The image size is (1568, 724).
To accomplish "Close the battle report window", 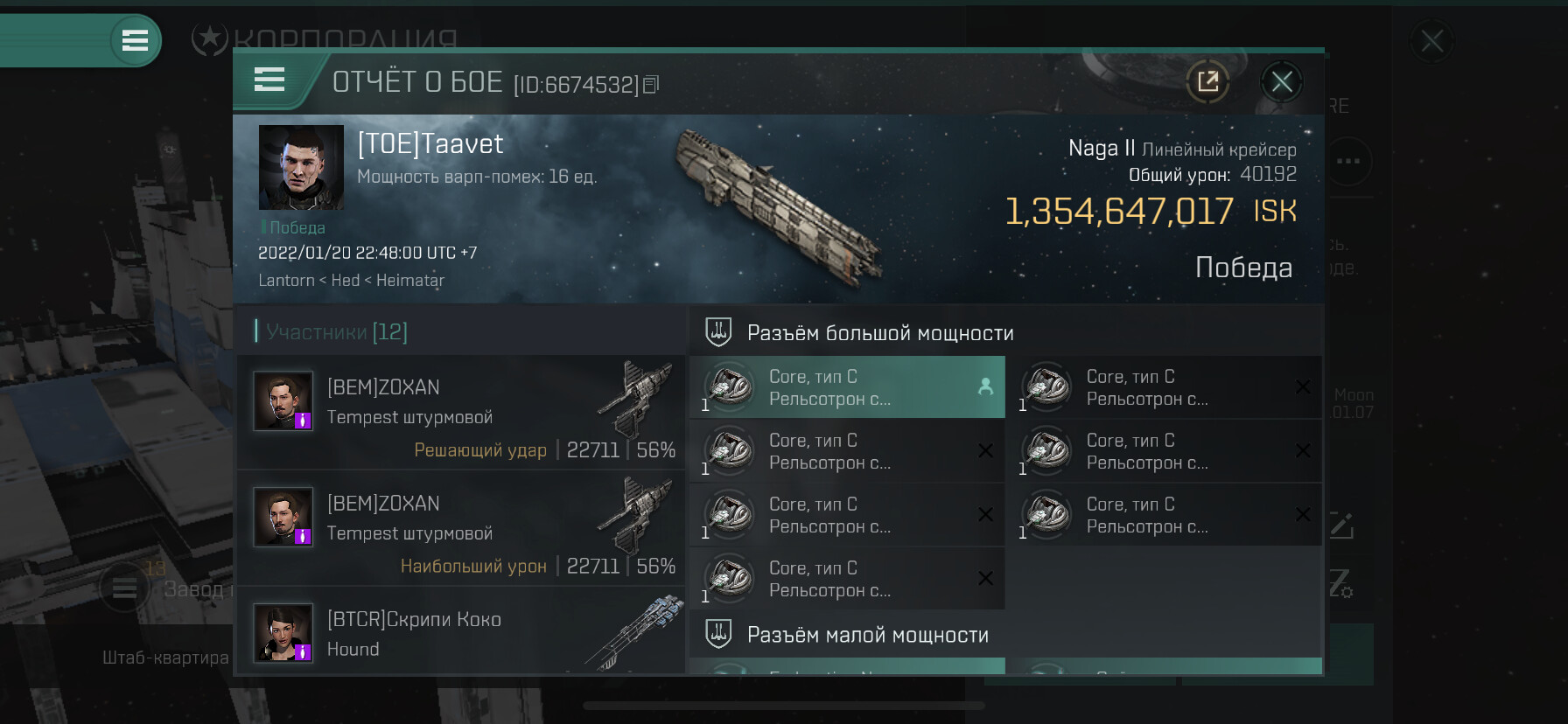I will [1282, 82].
